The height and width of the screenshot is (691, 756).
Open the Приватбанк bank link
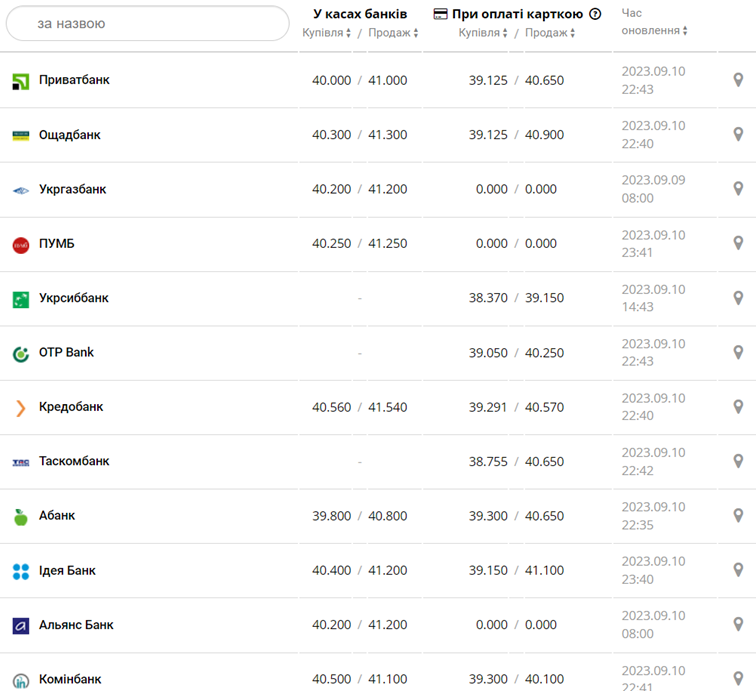(x=74, y=80)
